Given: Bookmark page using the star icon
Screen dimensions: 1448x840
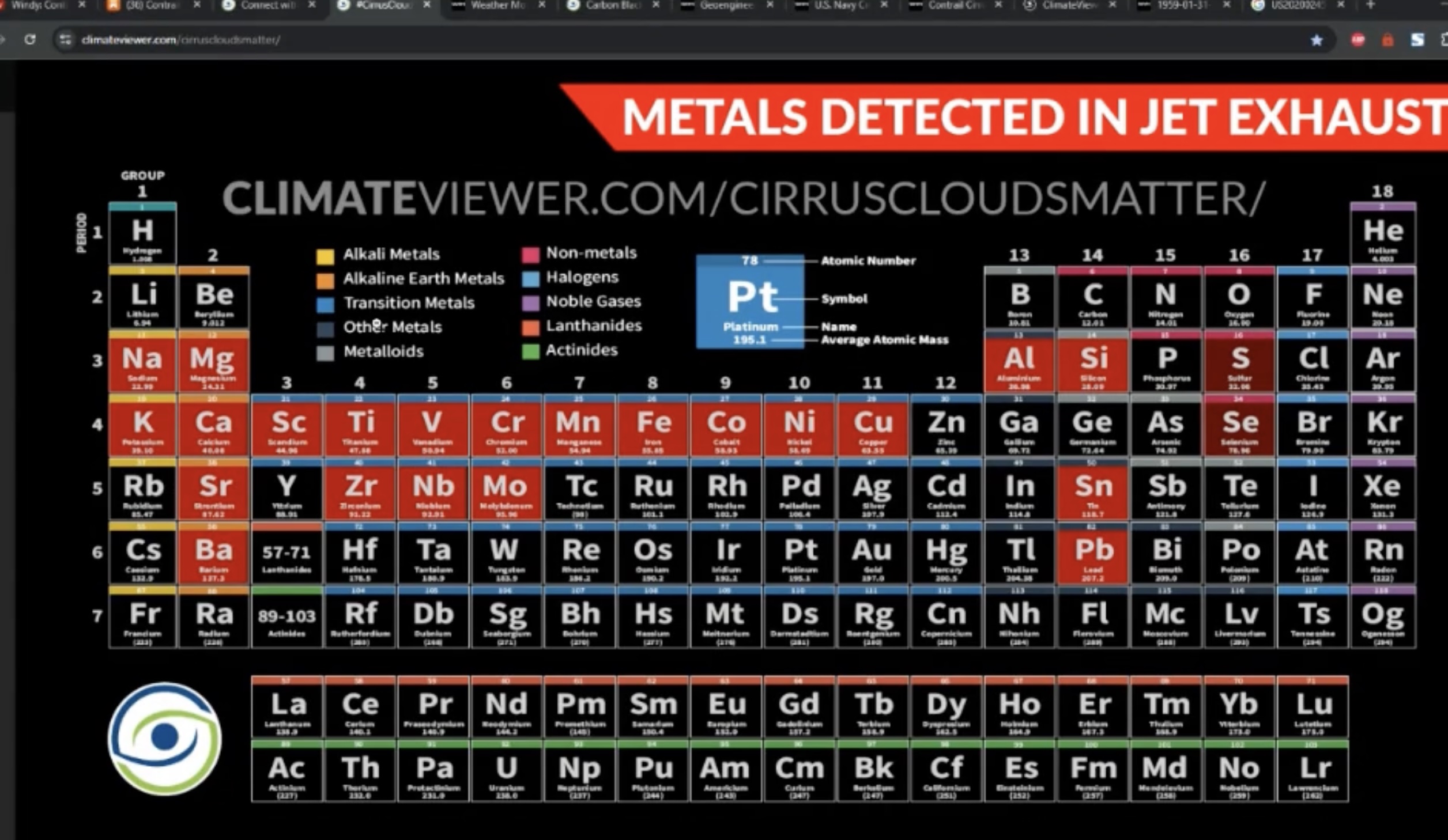Looking at the screenshot, I should coord(1317,40).
